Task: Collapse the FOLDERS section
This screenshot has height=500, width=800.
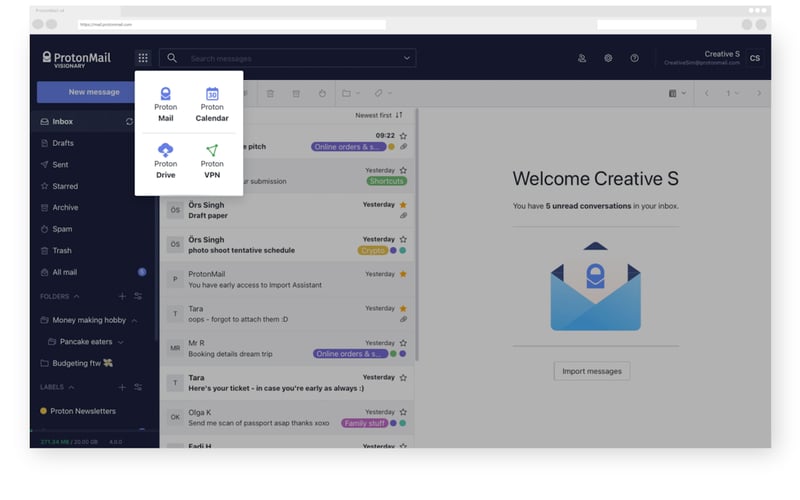Action: (76, 296)
